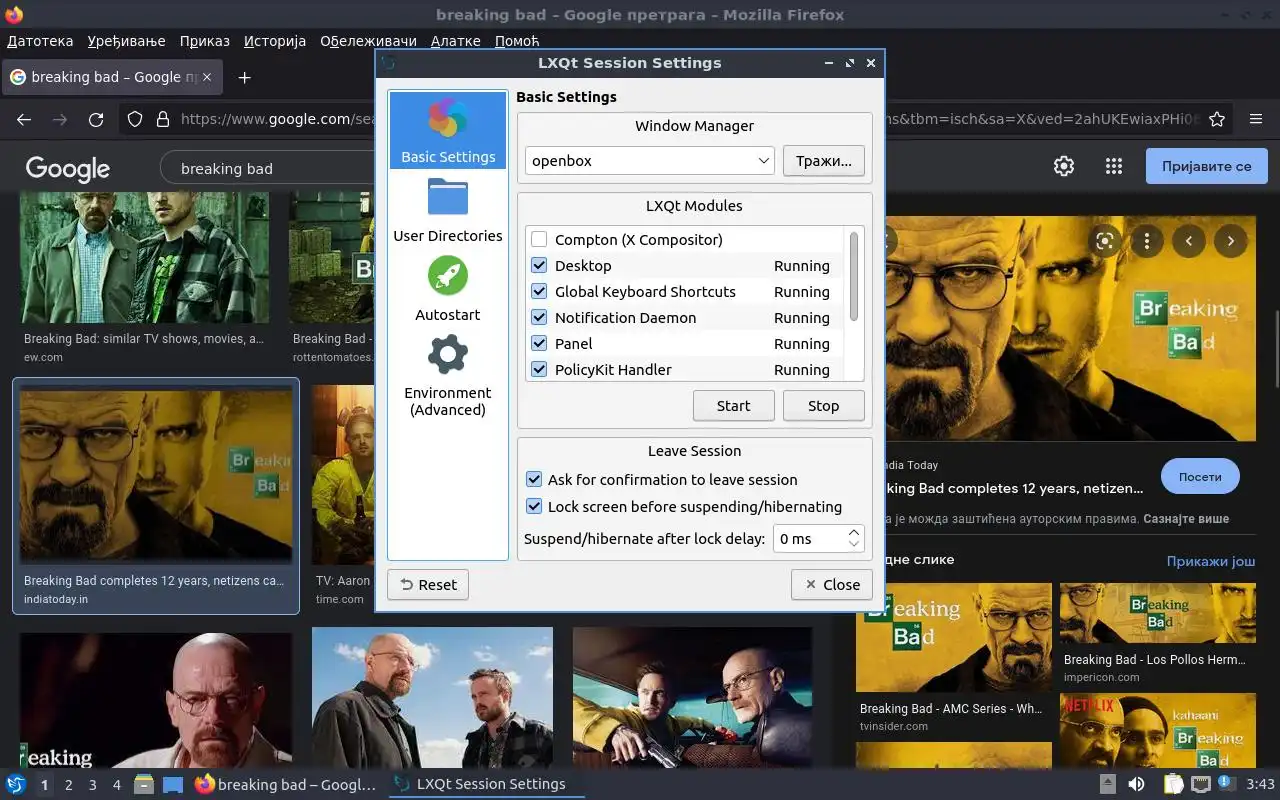Toggle Ask for confirmation to leave session

[x=534, y=479]
